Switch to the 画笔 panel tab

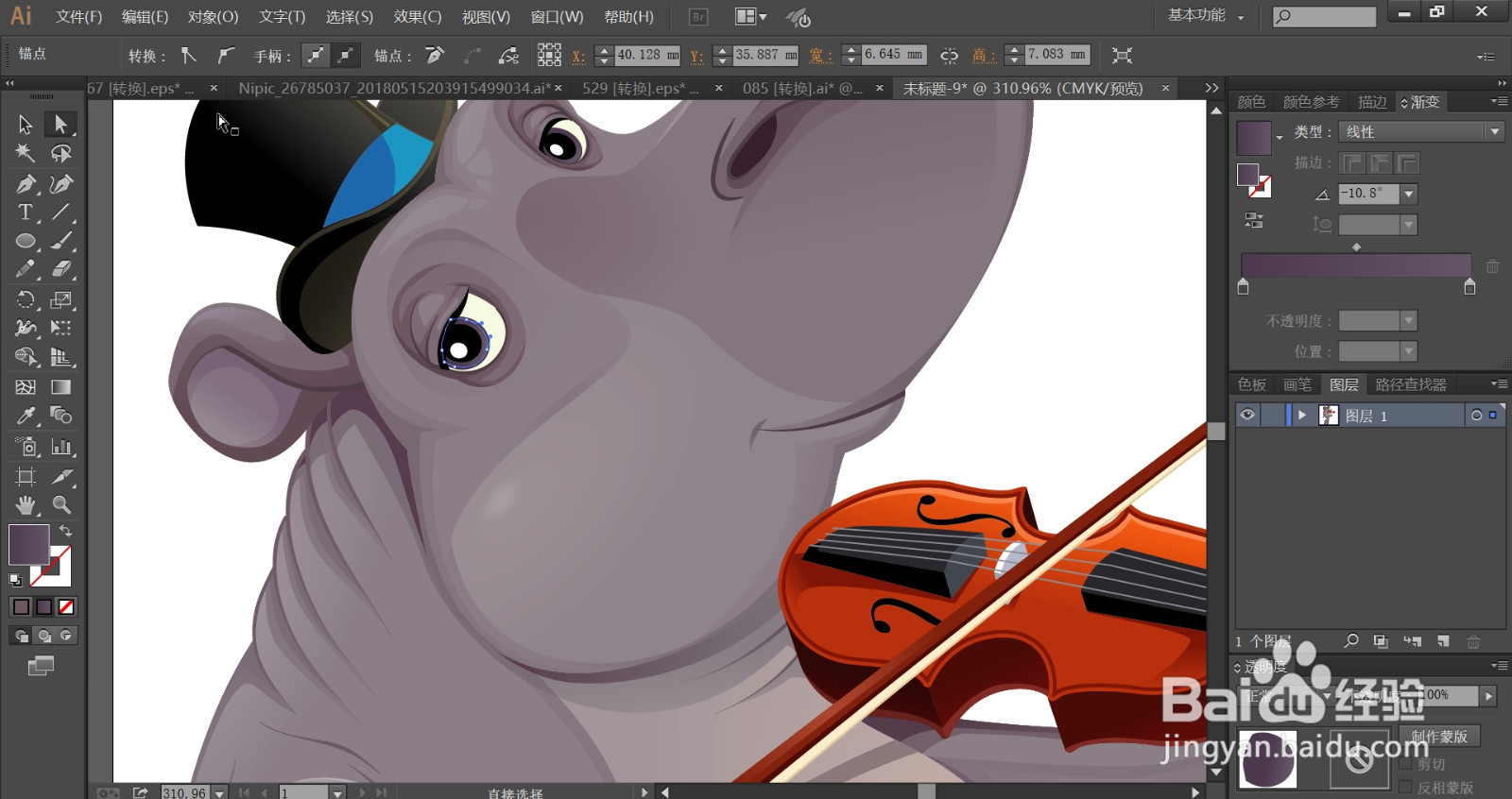[x=1297, y=384]
